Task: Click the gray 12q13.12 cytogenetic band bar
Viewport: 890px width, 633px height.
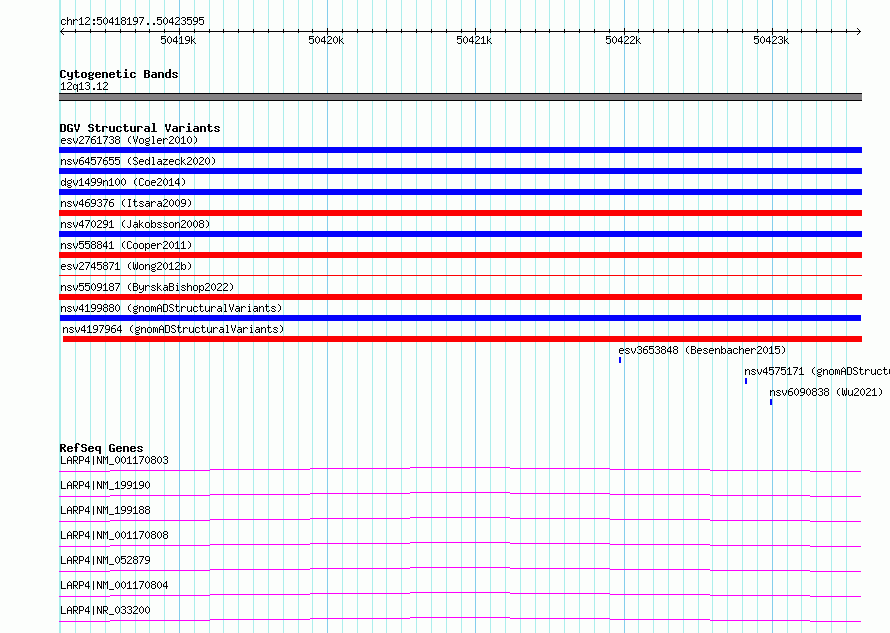Action: click(x=460, y=97)
